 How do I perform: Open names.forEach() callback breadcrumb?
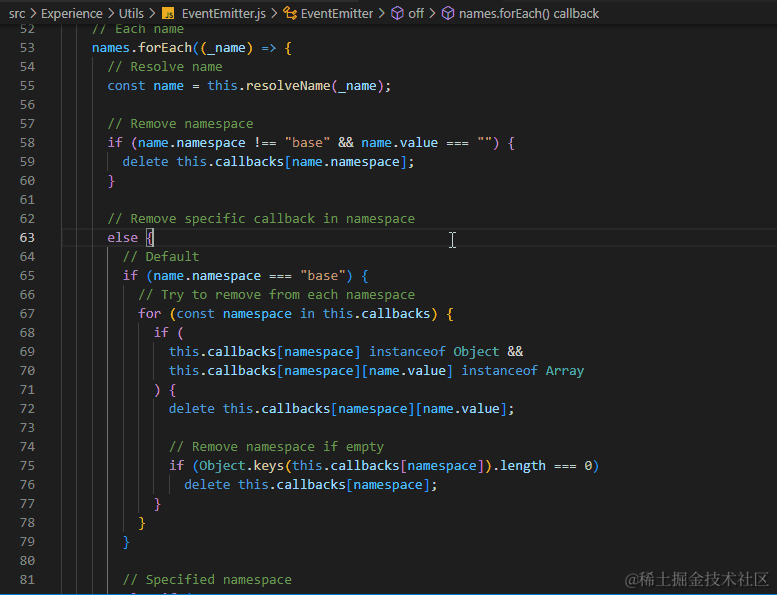point(529,13)
